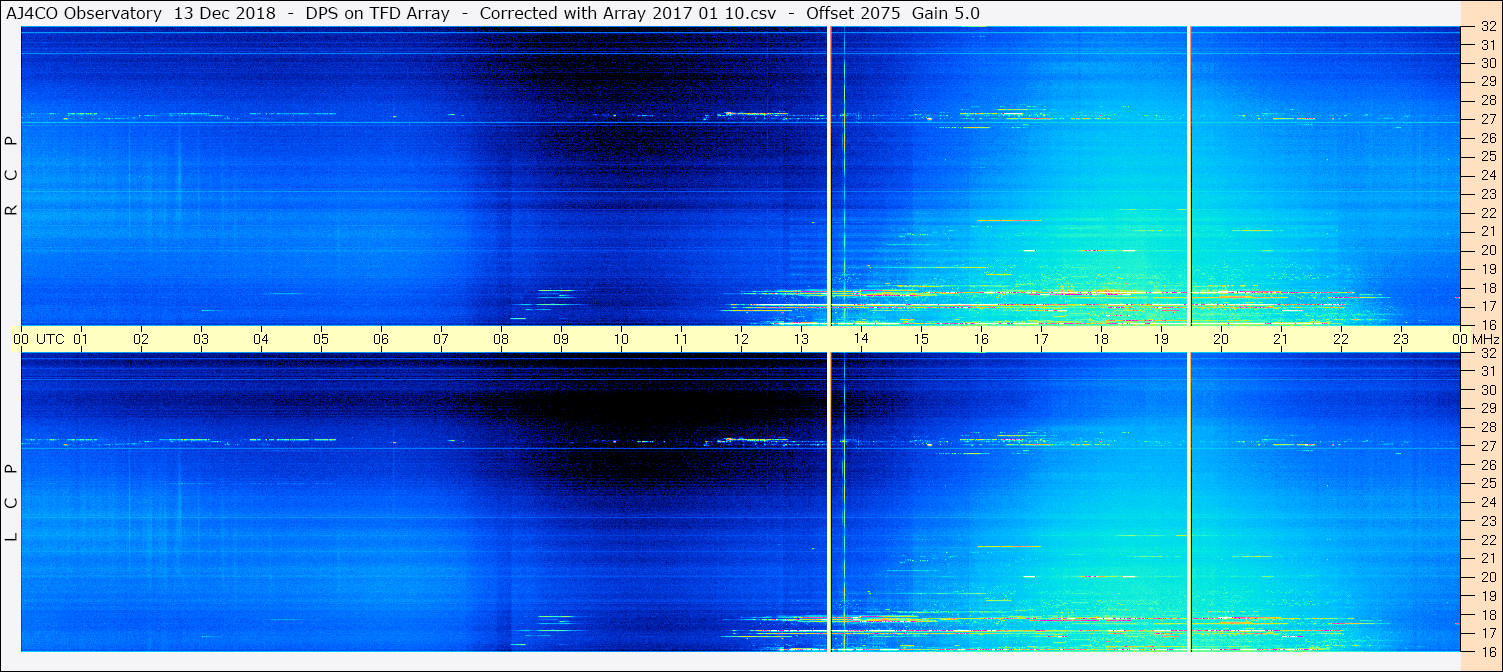The width and height of the screenshot is (1503, 672).
Task: Click the "12" hour label on the time axis
Action: click(x=741, y=339)
